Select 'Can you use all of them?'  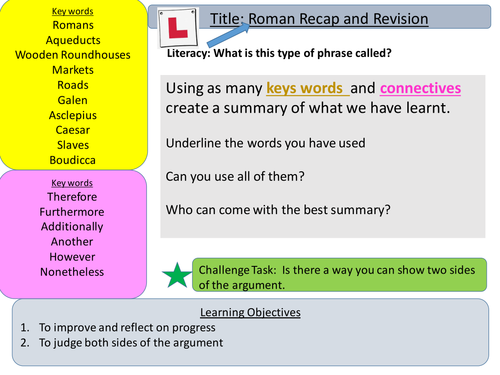[x=235, y=176]
